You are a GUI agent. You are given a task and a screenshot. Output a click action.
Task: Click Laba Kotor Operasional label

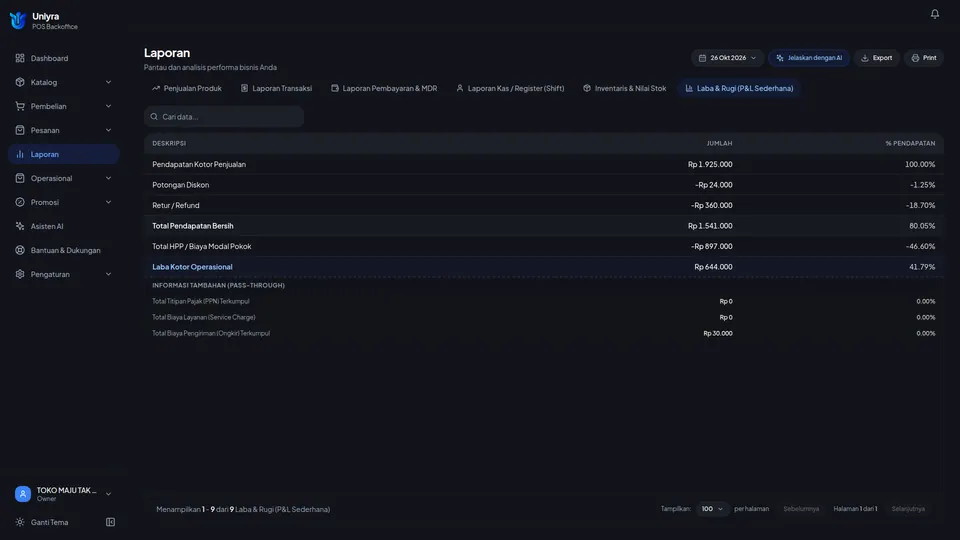pos(192,267)
